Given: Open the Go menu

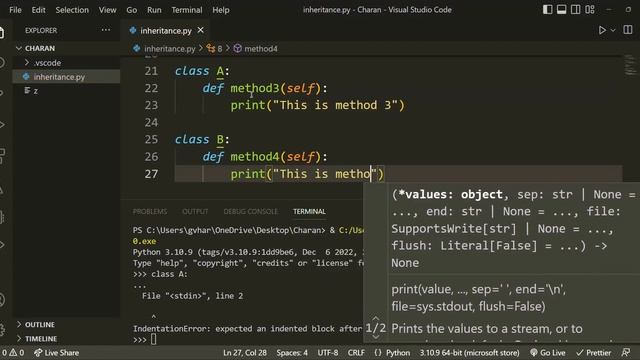Looking at the screenshot, I should point(131,10).
